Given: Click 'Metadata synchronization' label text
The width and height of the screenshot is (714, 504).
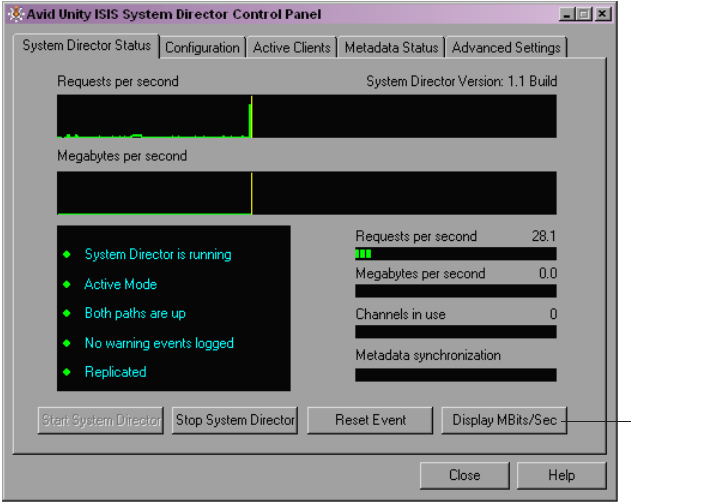Looking at the screenshot, I should (428, 355).
